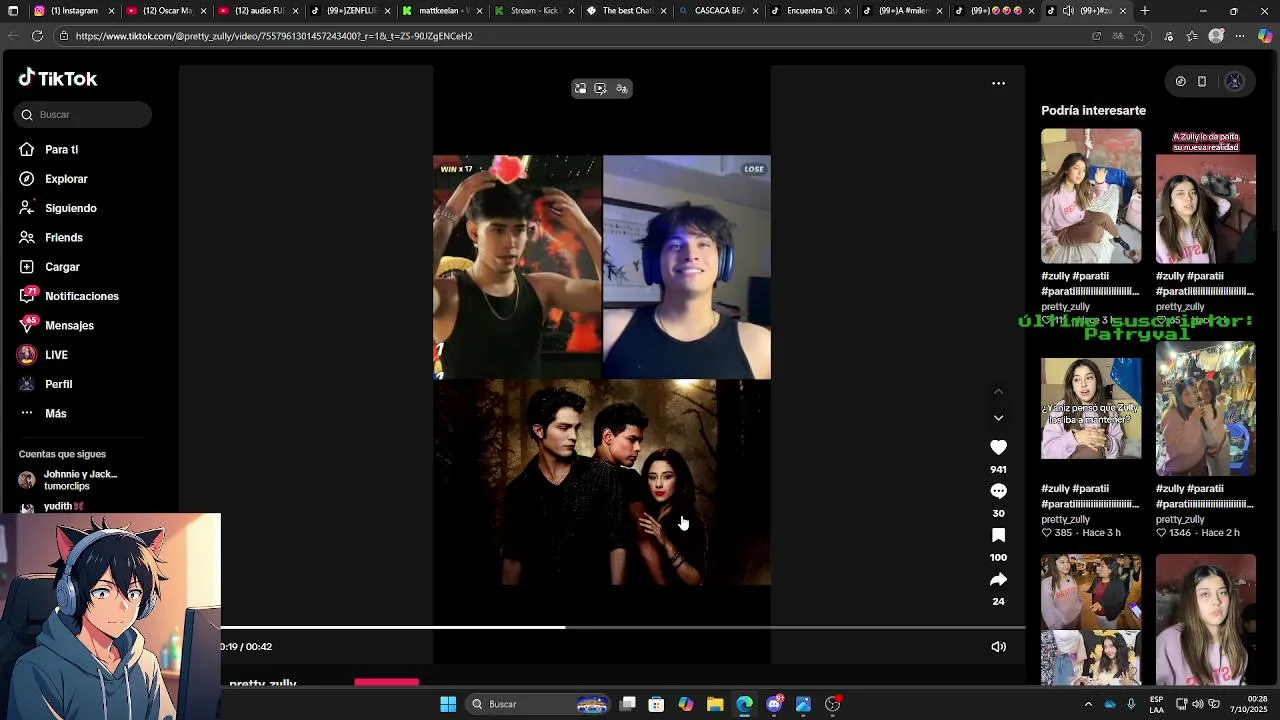The width and height of the screenshot is (1280, 720).
Task: Go back in browser history
Action: [x=13, y=36]
